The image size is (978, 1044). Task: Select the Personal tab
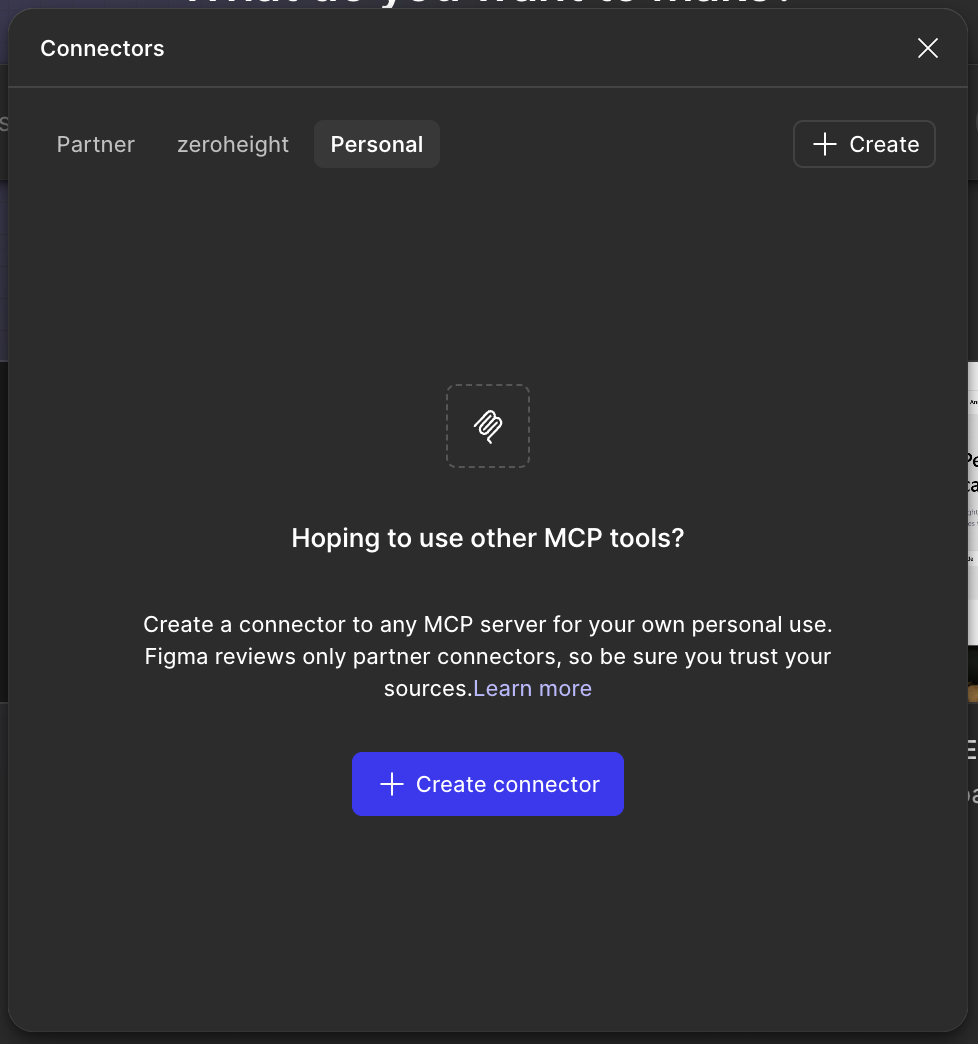coord(377,145)
